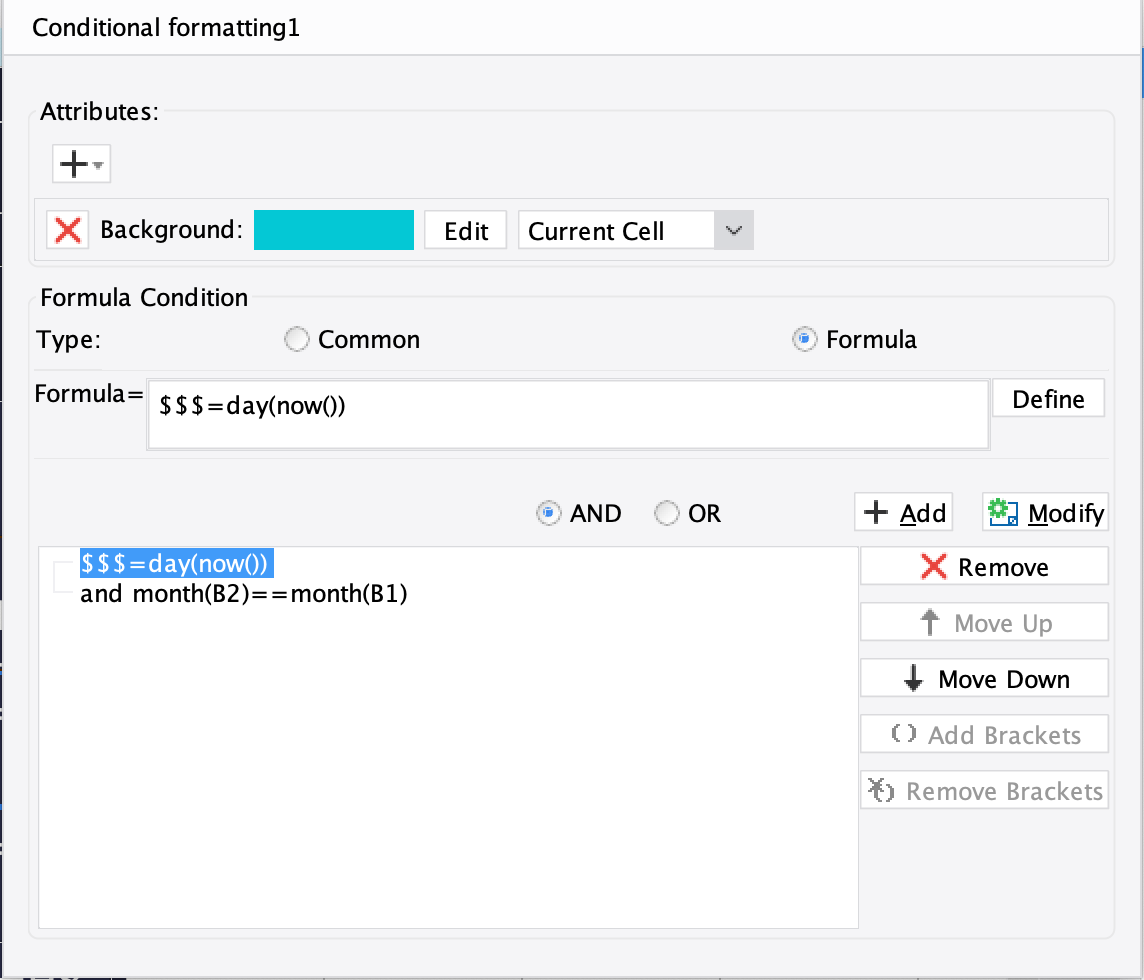Click the teal background color swatch
The height and width of the screenshot is (980, 1144).
point(336,229)
